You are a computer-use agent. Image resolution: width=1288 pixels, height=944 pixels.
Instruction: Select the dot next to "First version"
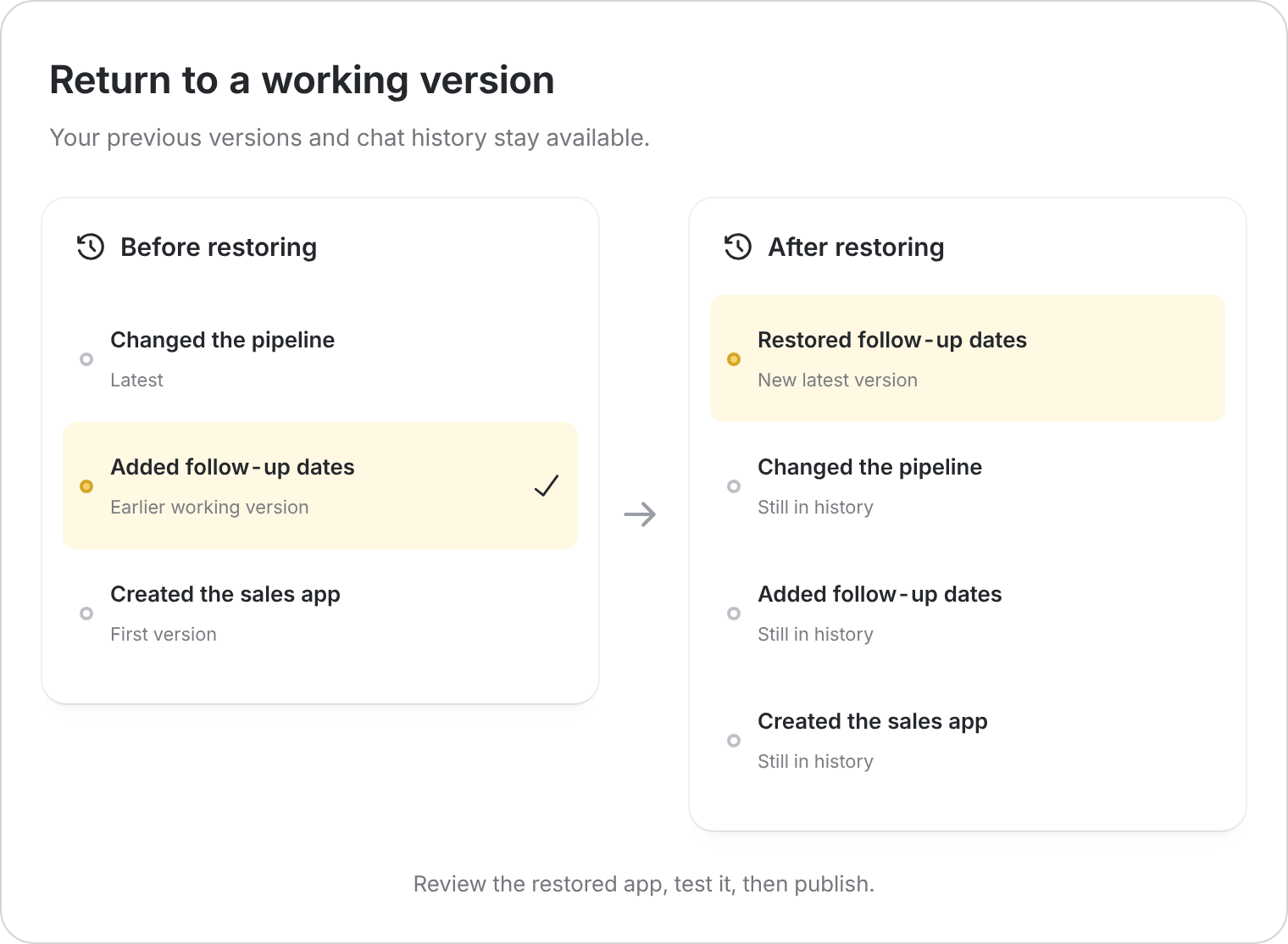click(86, 614)
